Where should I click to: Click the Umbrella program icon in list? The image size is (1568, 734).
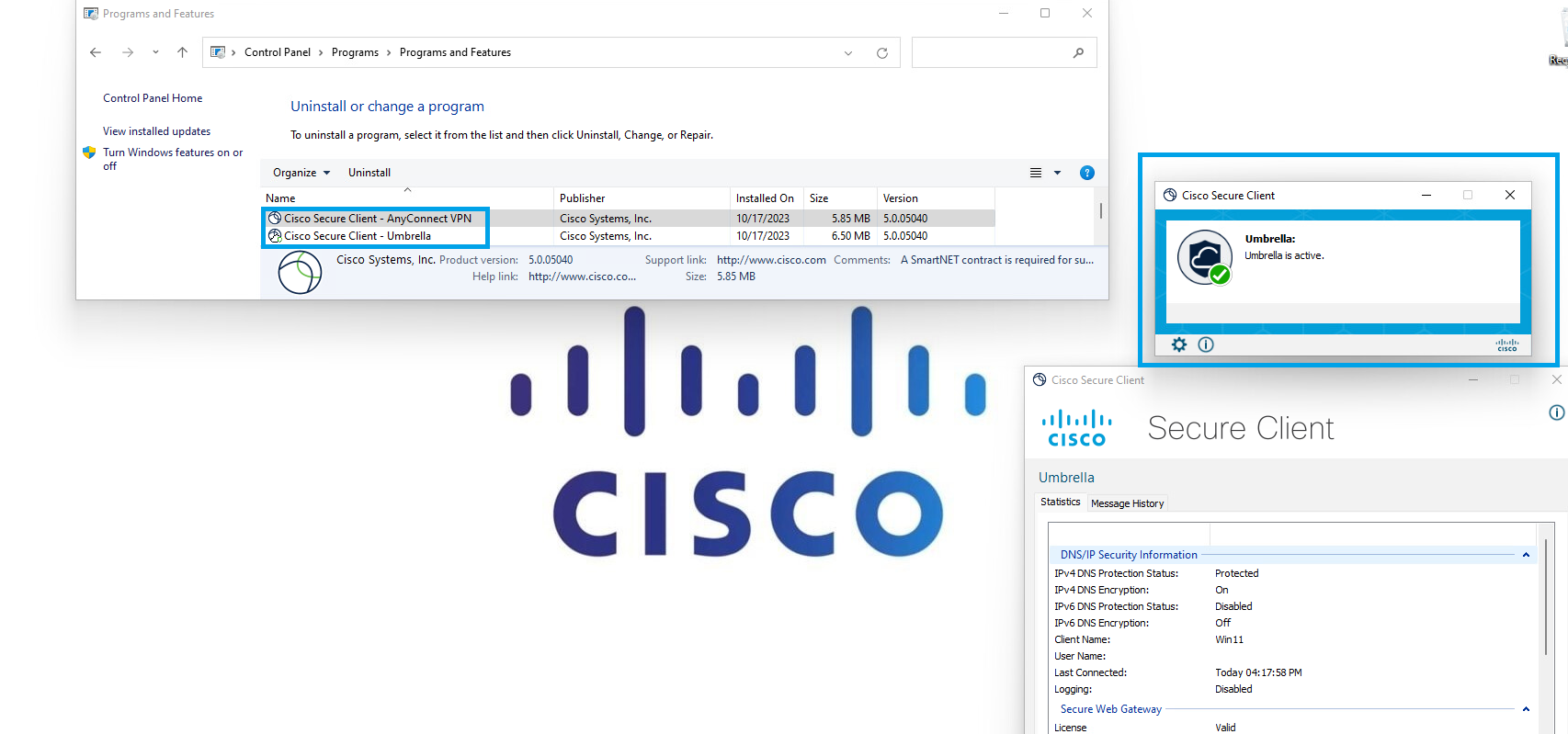(x=274, y=236)
